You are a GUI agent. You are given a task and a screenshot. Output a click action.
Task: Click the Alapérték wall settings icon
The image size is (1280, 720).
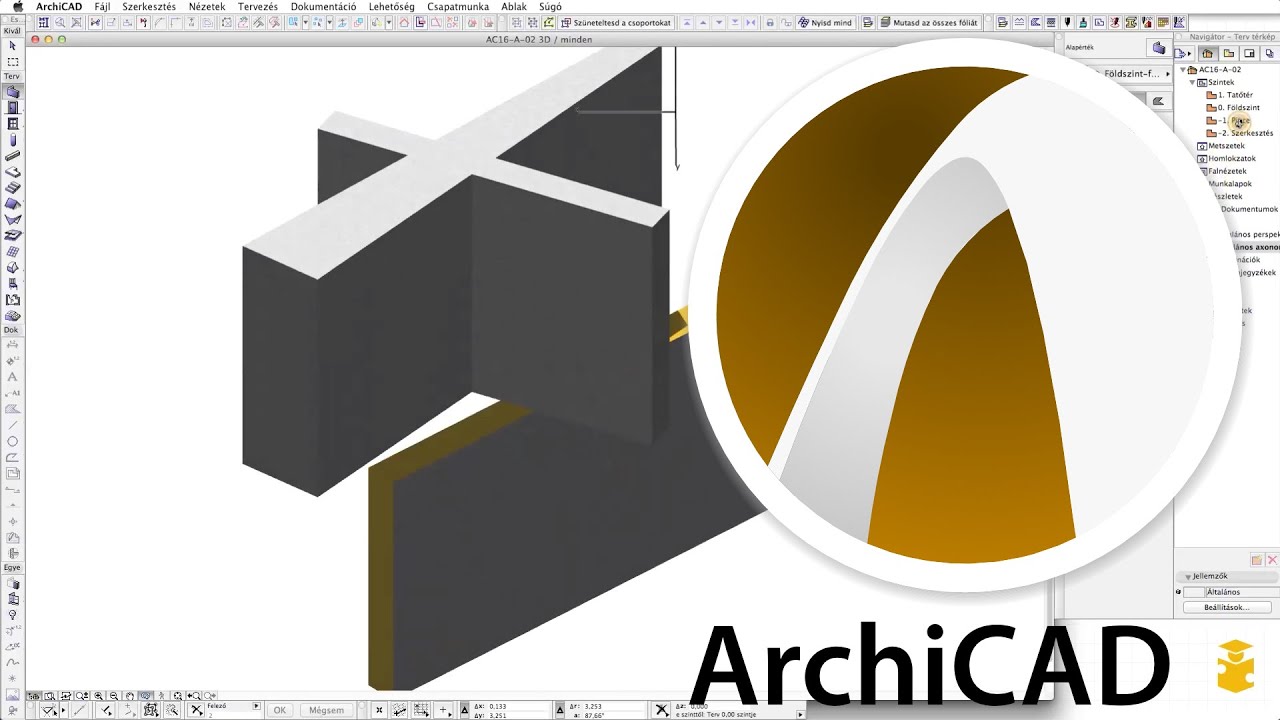click(1158, 48)
